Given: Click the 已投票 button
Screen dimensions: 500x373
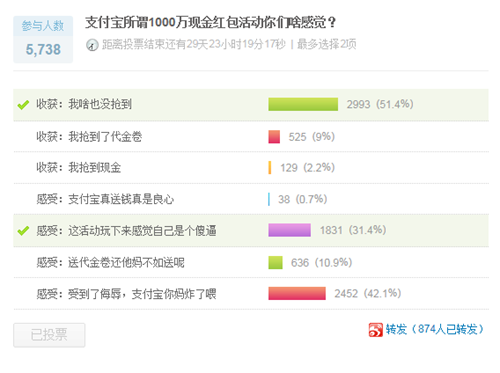Looking at the screenshot, I should tap(49, 335).
